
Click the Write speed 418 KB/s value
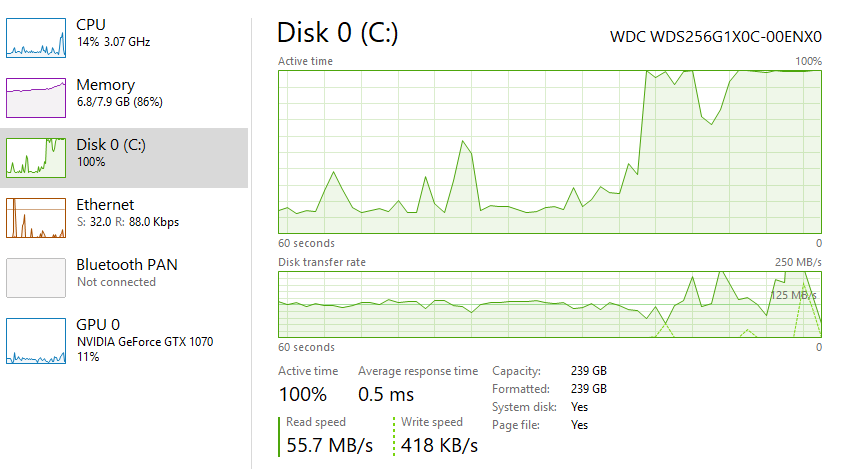(x=439, y=444)
